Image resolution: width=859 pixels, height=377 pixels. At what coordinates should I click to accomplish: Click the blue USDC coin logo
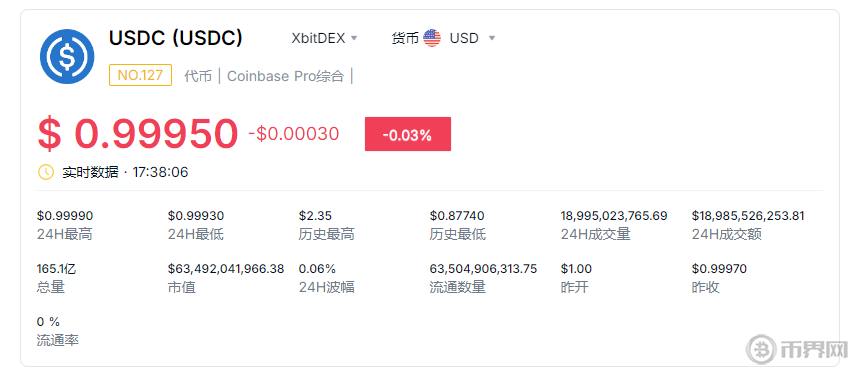click(x=67, y=56)
